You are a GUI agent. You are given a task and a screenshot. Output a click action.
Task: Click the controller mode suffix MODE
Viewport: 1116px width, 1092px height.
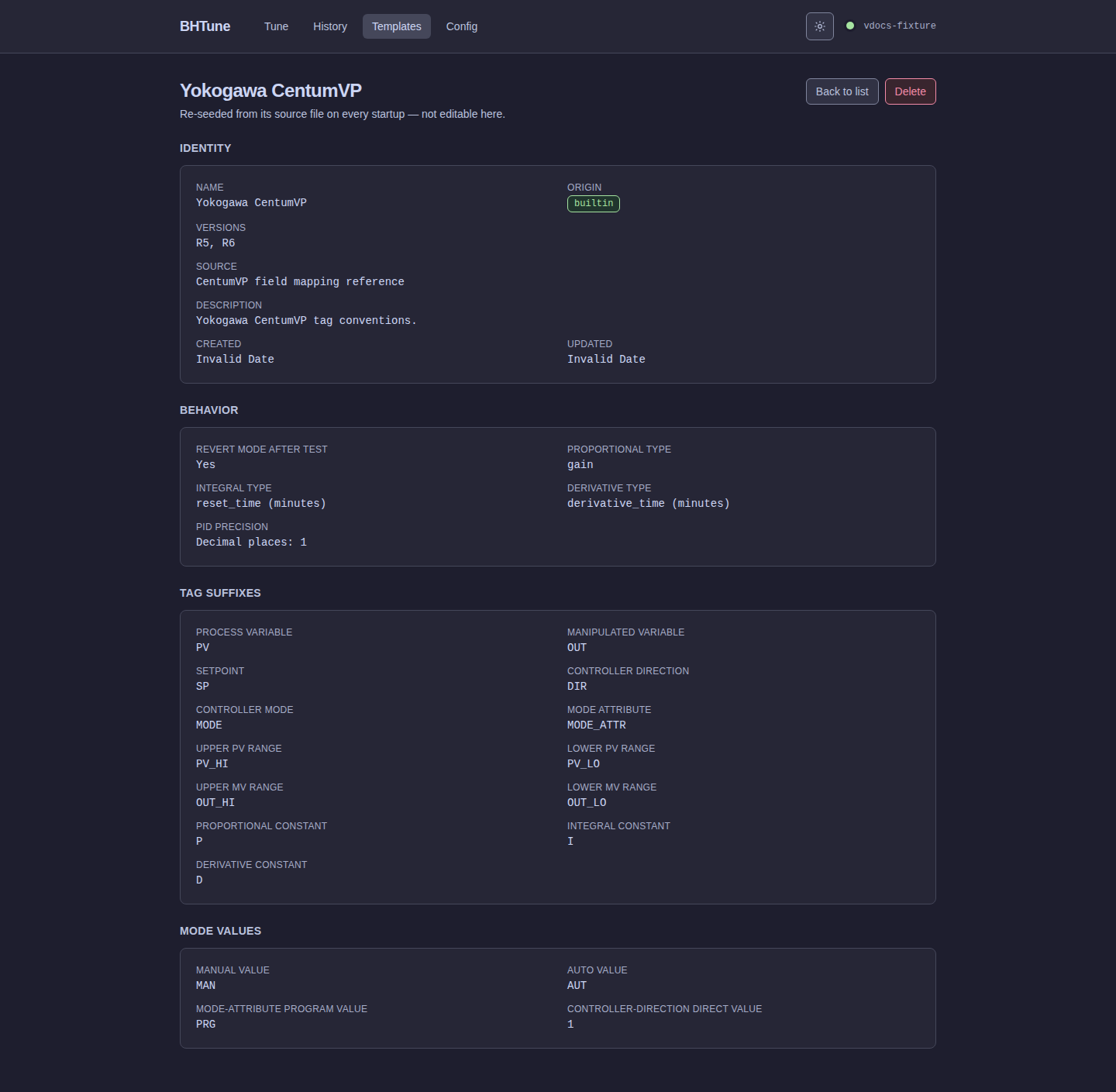click(209, 725)
